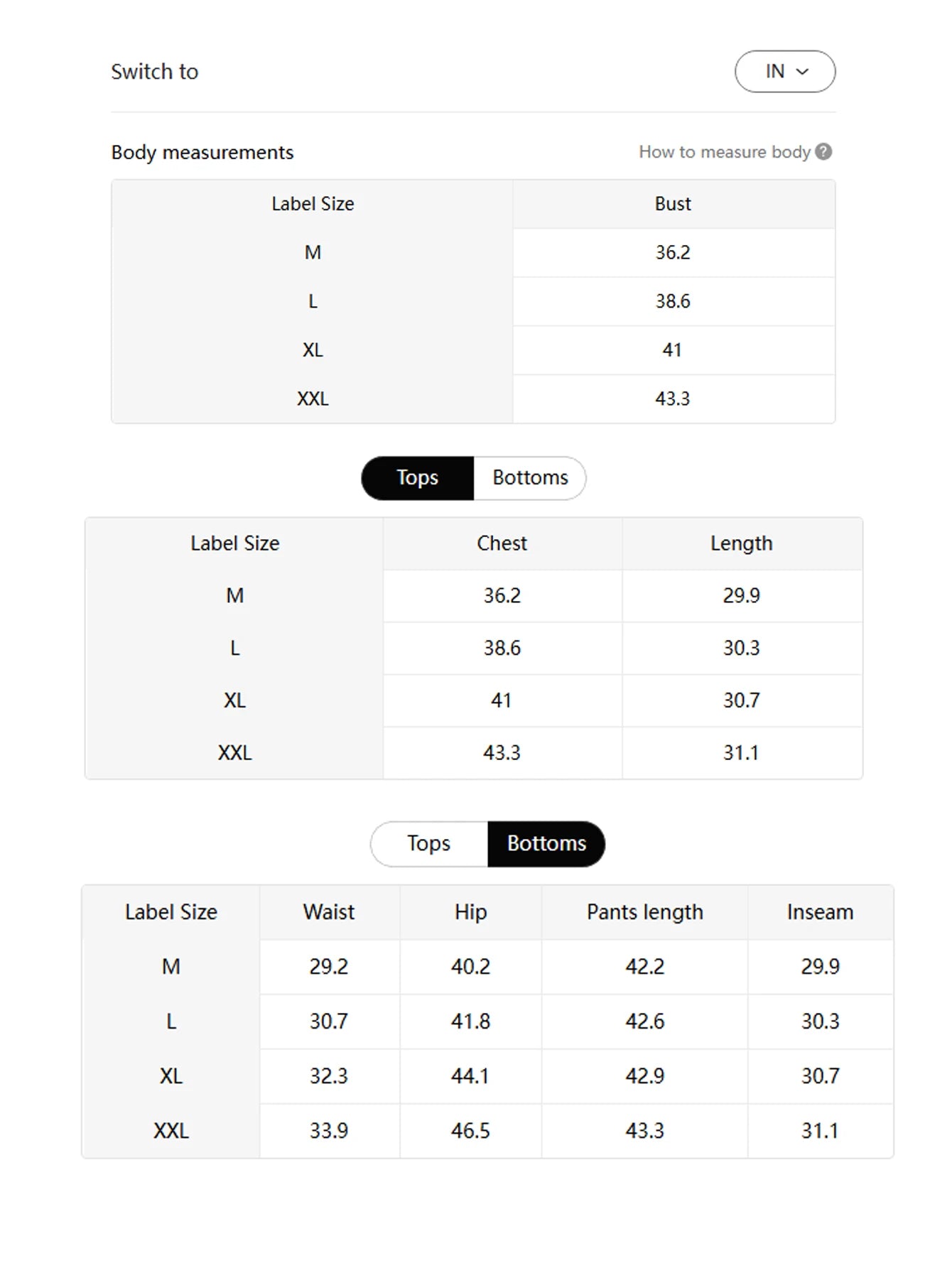Select the XL waist value 32.3
This screenshot has width=952, height=1268.
click(329, 1076)
